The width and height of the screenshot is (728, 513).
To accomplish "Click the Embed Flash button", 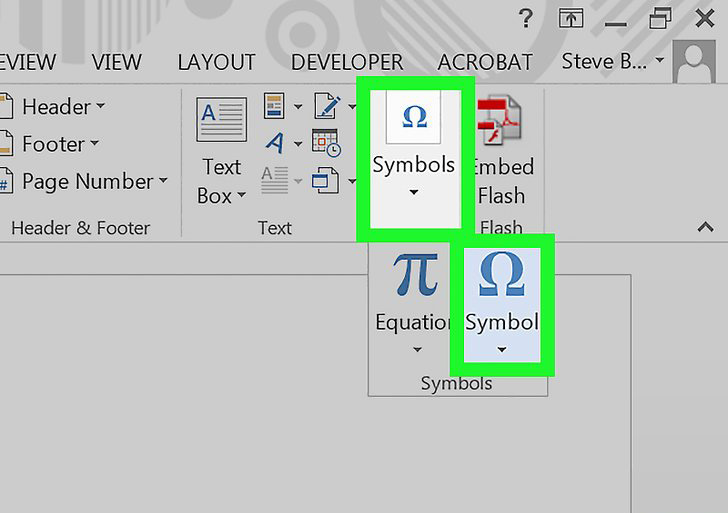I will coord(504,151).
